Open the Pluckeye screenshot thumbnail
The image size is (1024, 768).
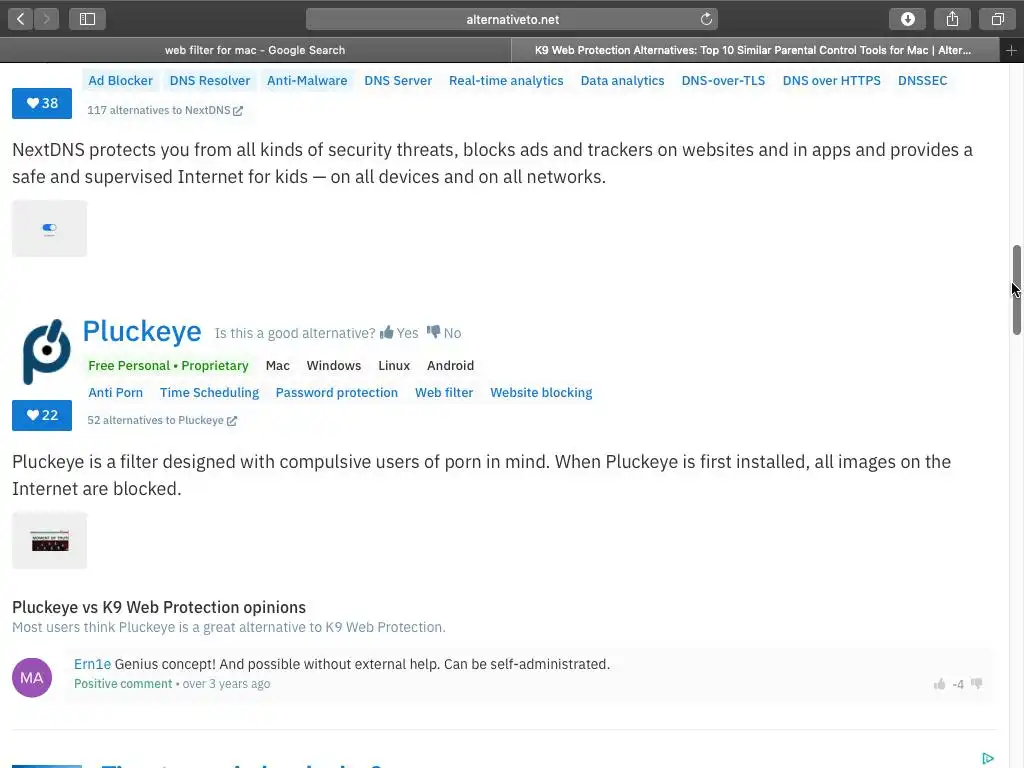[50, 540]
